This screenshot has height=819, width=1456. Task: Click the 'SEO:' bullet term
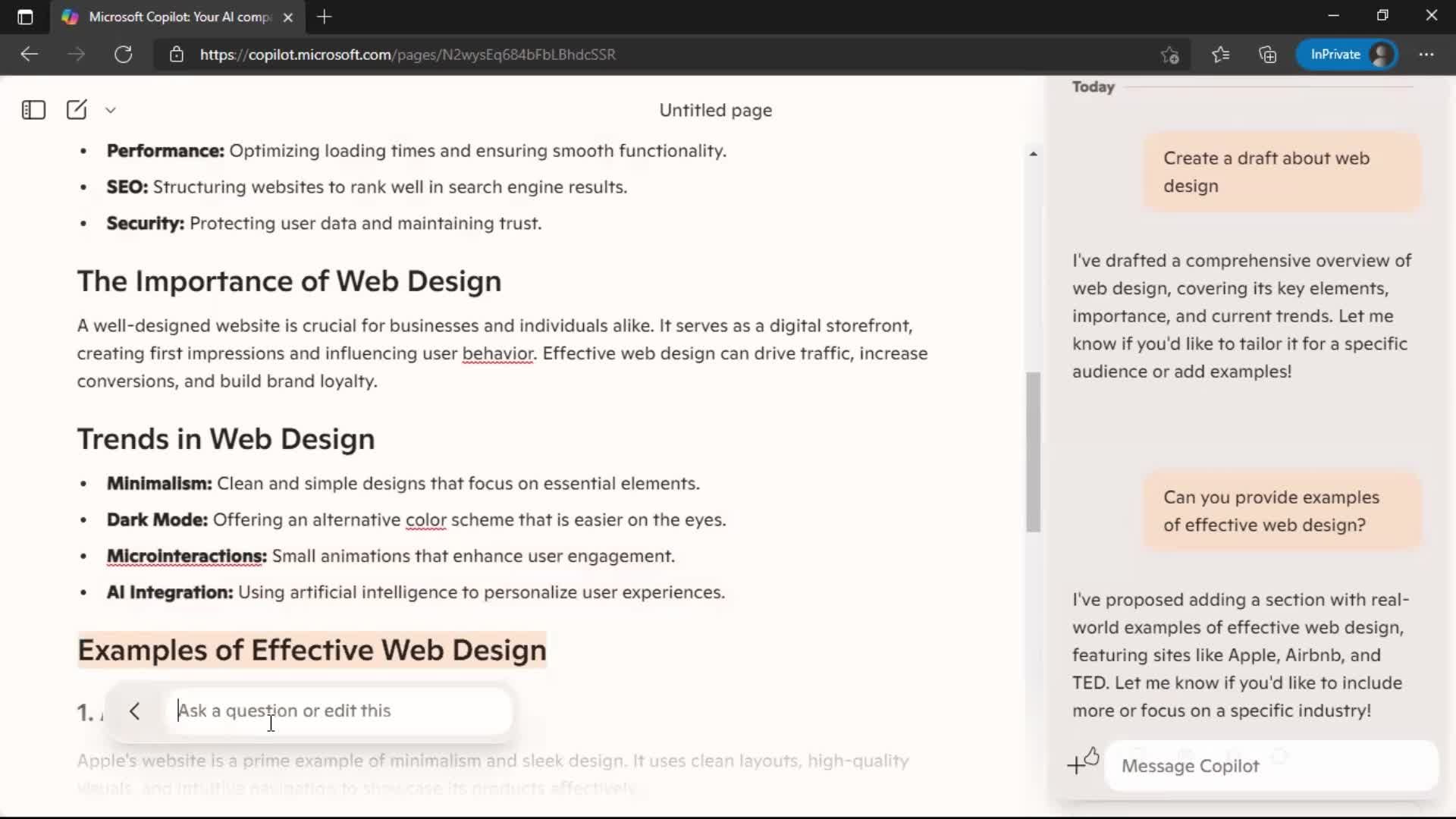127,187
